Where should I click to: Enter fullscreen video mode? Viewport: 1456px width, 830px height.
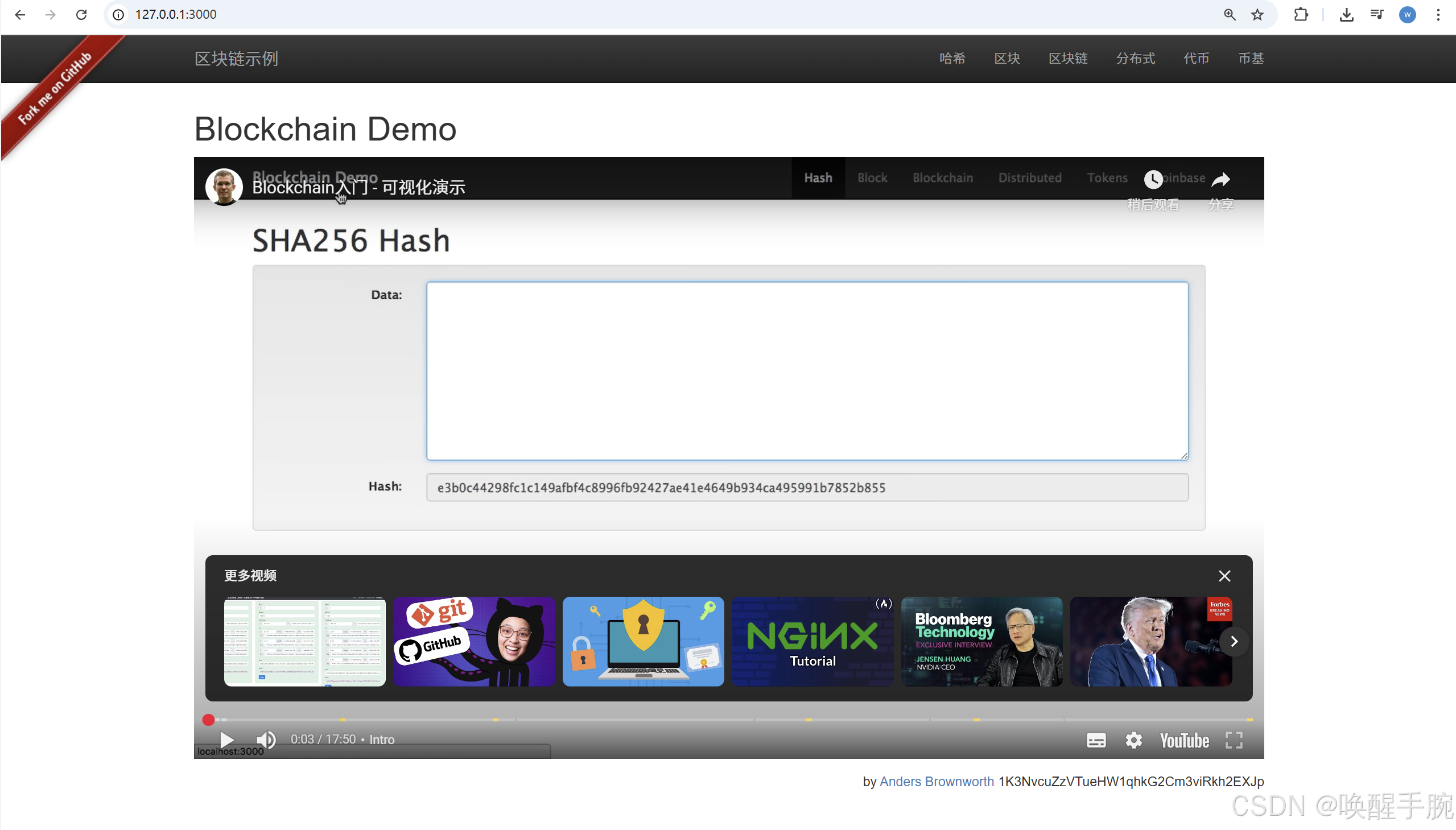[1234, 741]
